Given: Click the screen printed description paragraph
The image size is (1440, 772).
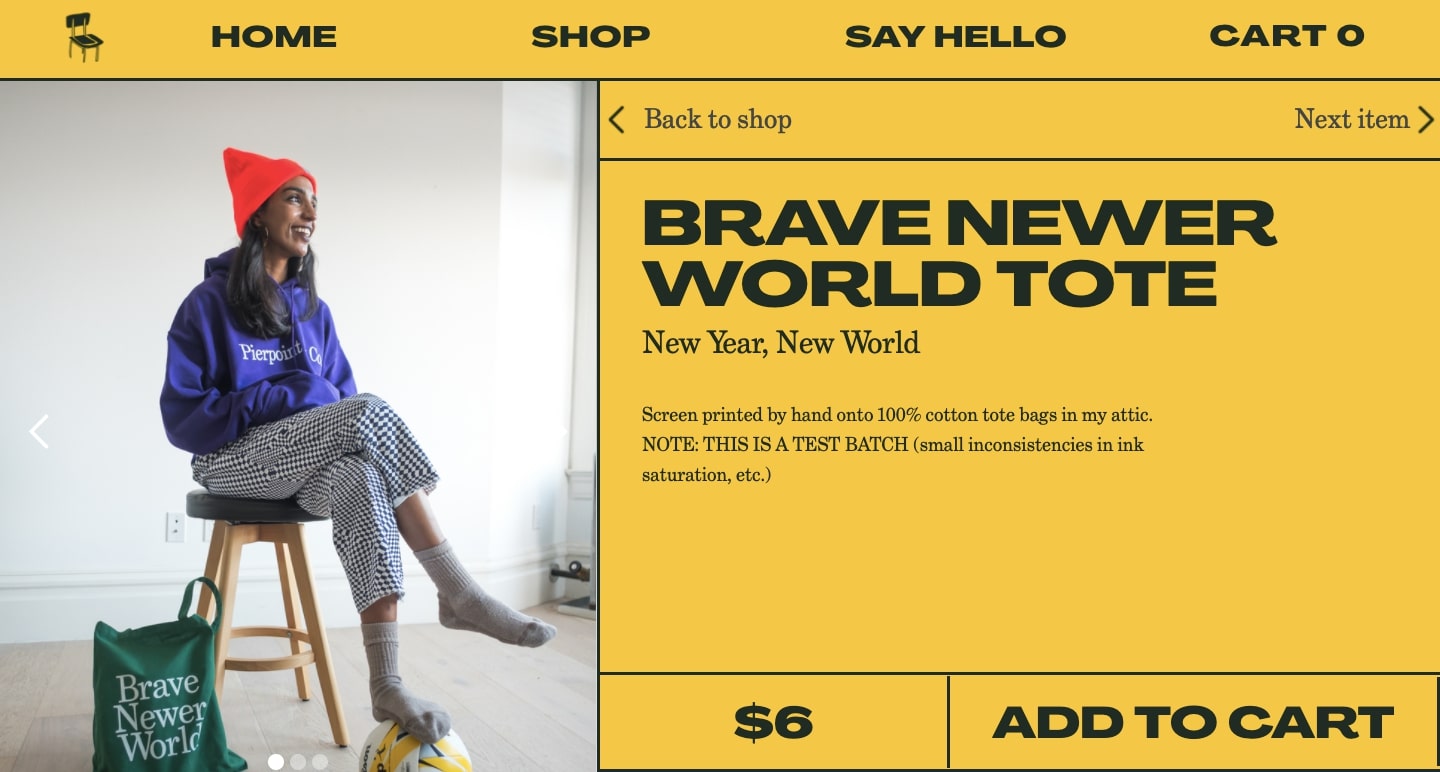Looking at the screenshot, I should click(897, 444).
